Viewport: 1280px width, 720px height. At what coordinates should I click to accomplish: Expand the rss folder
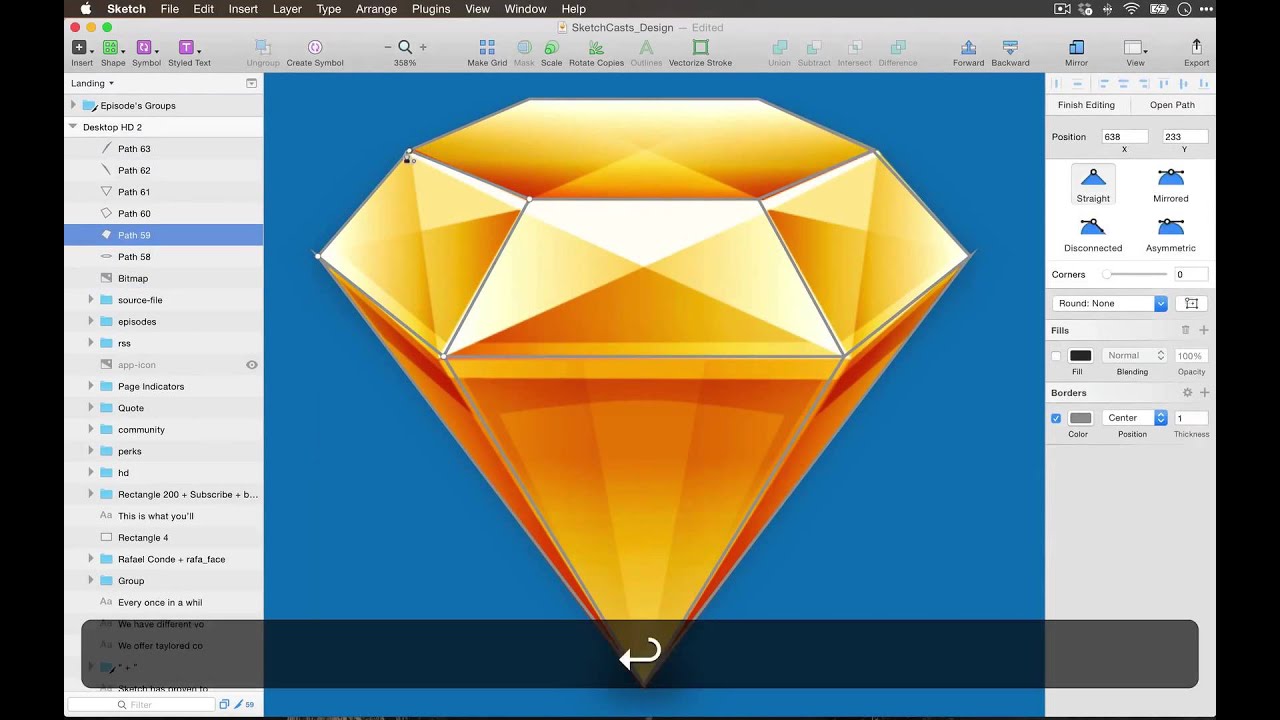(x=90, y=343)
